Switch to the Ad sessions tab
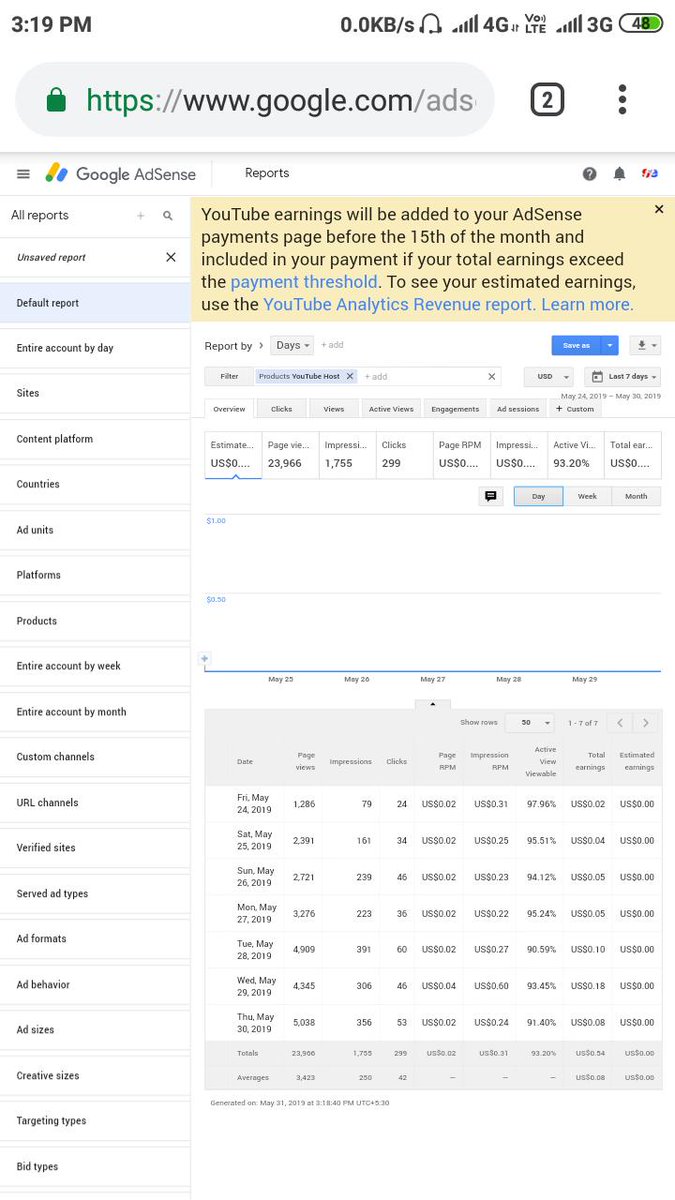Image resolution: width=675 pixels, height=1200 pixels. pos(518,409)
